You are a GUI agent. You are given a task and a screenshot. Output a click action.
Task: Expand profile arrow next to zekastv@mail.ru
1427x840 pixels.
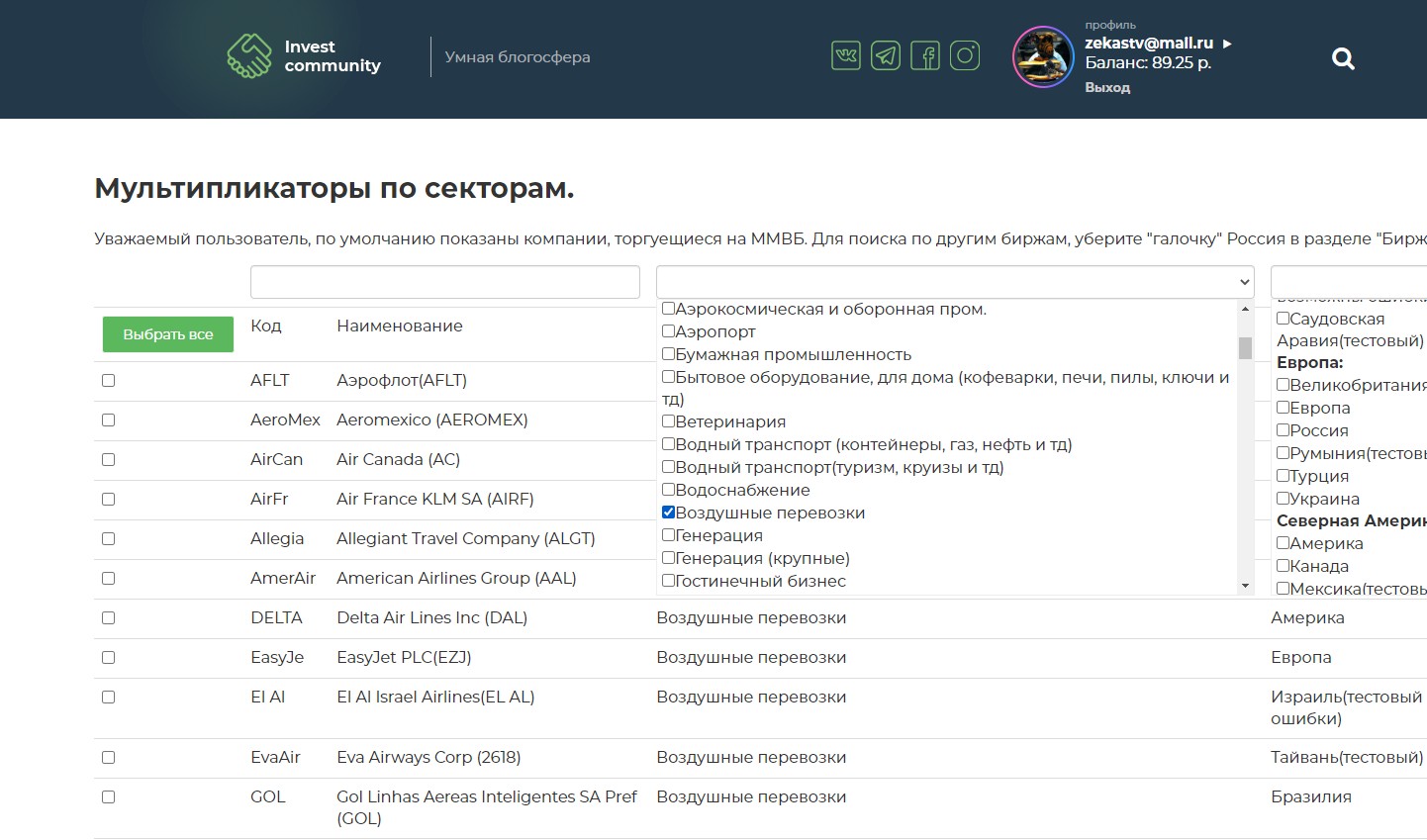point(1227,44)
